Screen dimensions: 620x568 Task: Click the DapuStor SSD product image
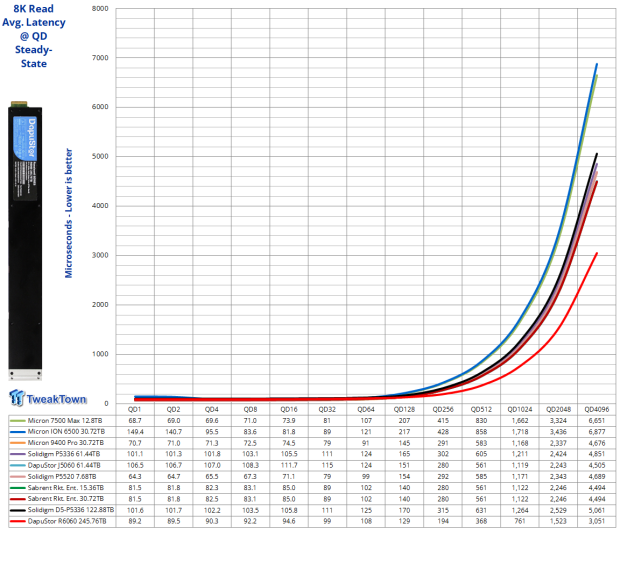[x=25, y=240]
